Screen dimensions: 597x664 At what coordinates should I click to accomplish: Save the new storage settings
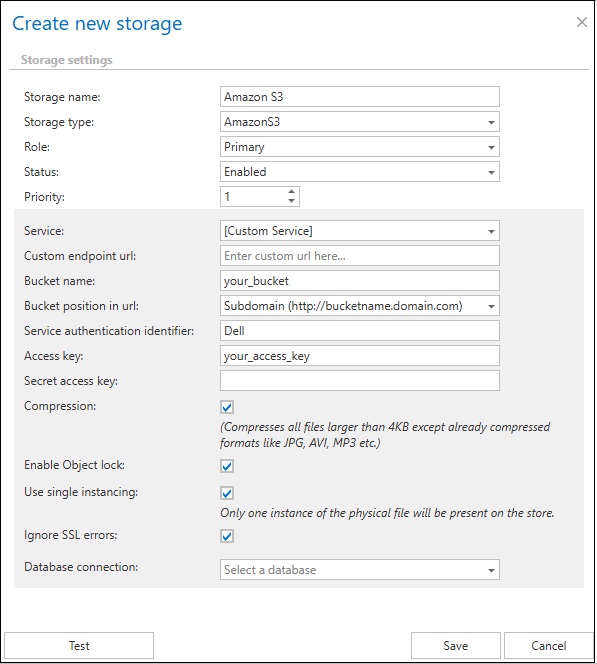(456, 646)
